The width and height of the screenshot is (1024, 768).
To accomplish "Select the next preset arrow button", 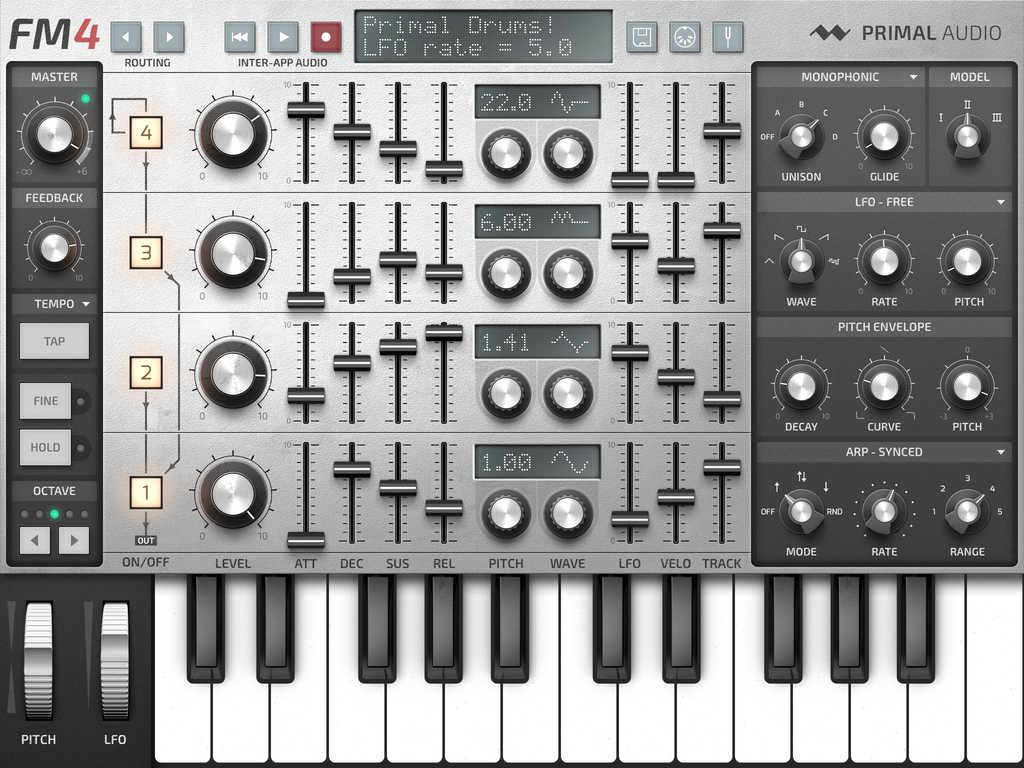I will (x=169, y=37).
